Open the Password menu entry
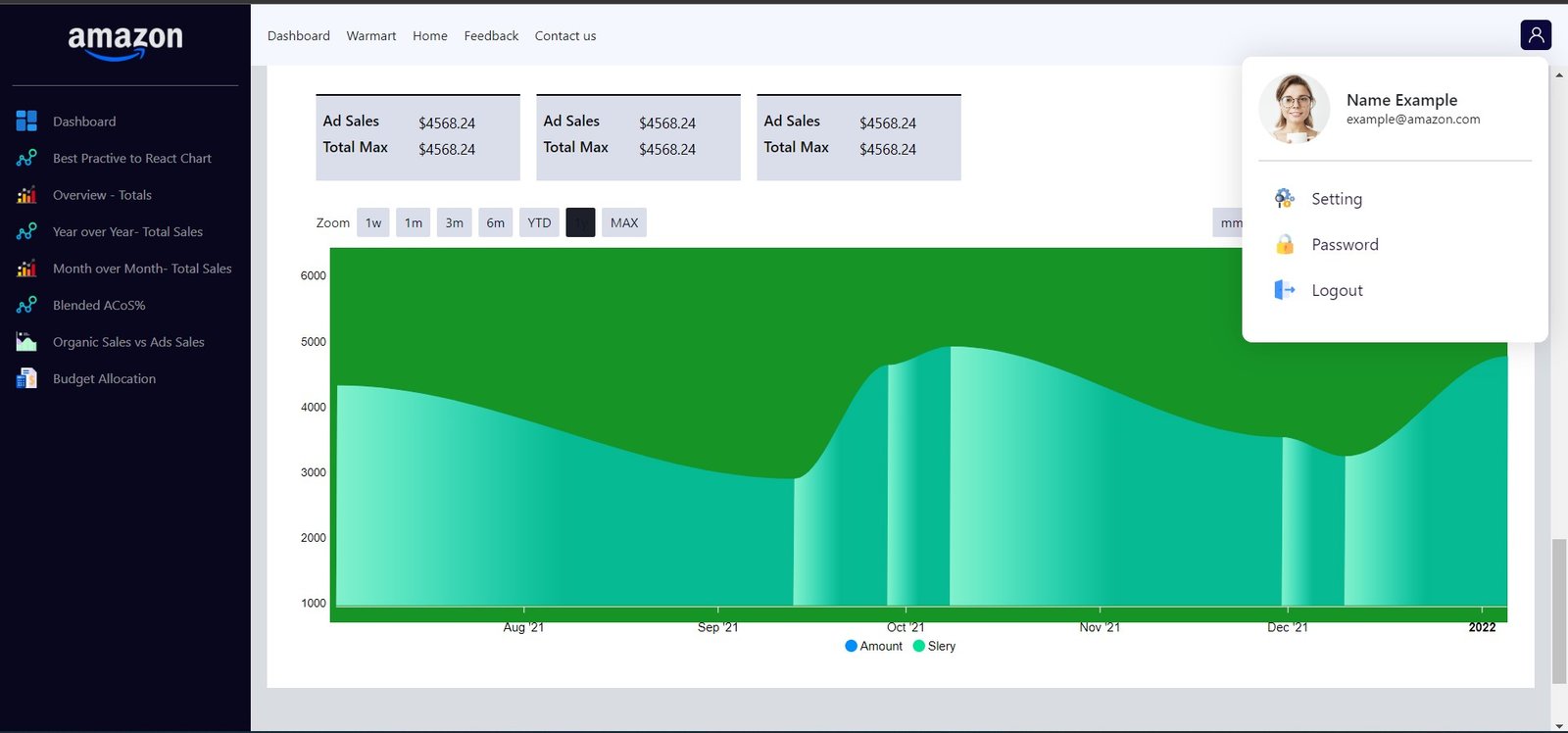Screen dimensions: 1568x733 click(x=1345, y=245)
